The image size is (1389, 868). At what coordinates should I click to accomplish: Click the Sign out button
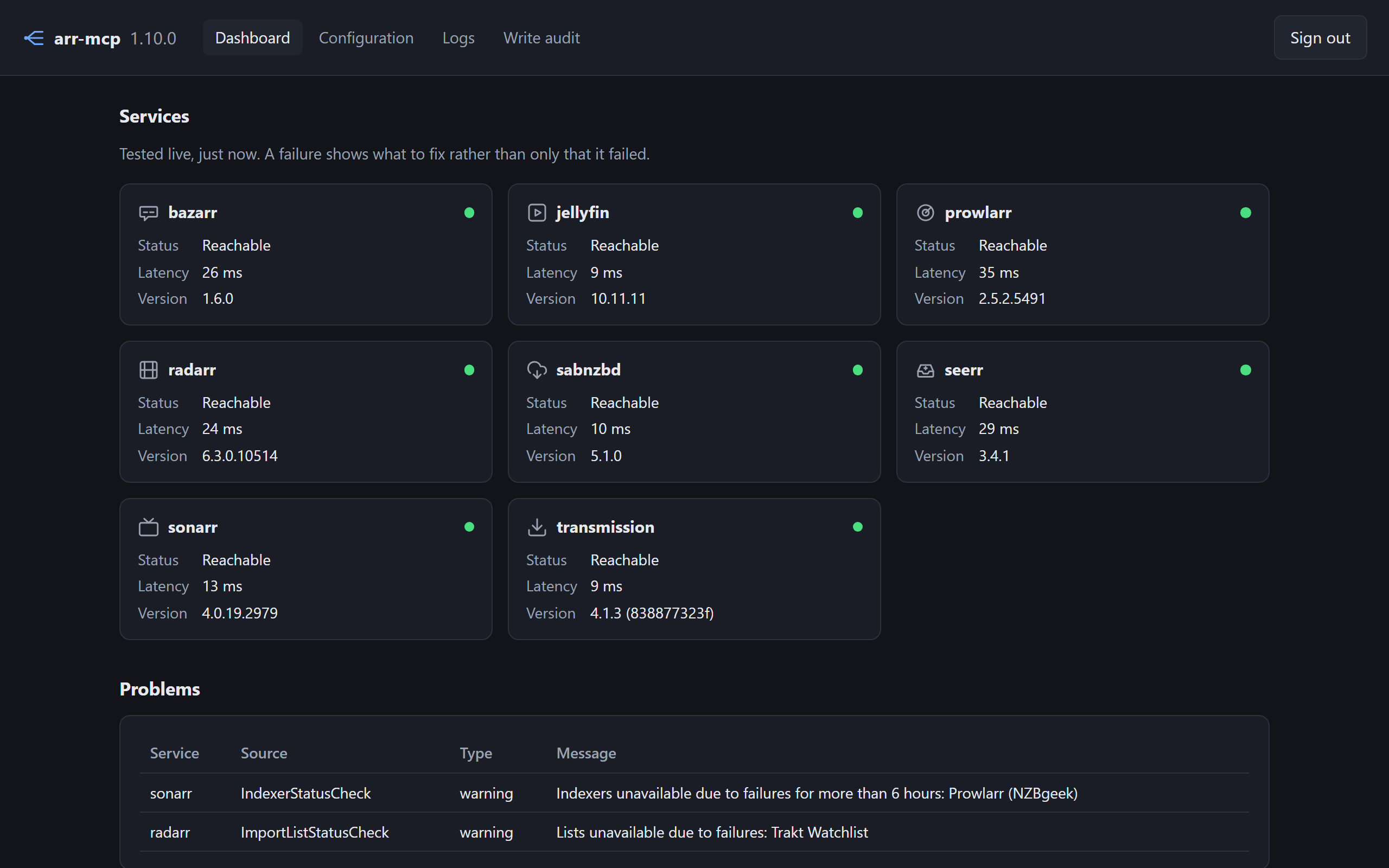1320,38
